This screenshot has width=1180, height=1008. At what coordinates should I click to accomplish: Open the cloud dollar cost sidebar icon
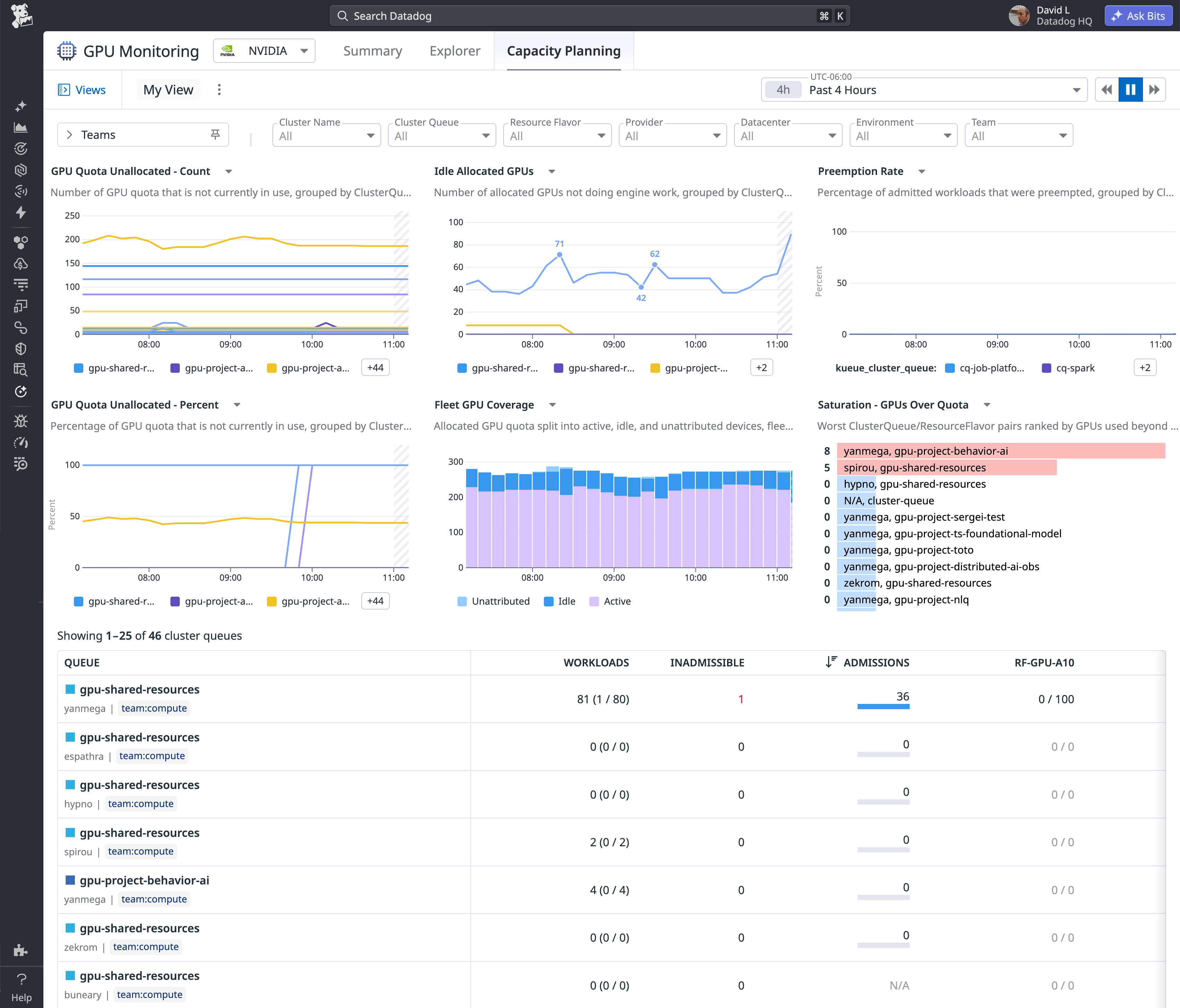click(21, 264)
